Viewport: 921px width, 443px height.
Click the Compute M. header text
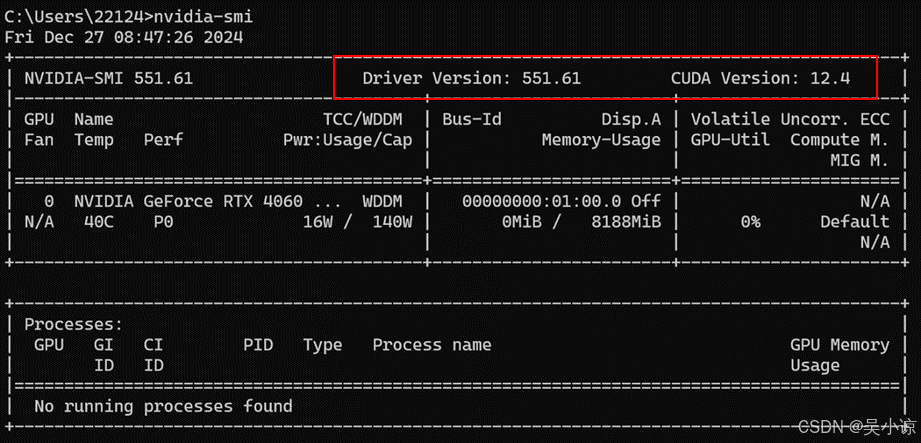pos(839,140)
